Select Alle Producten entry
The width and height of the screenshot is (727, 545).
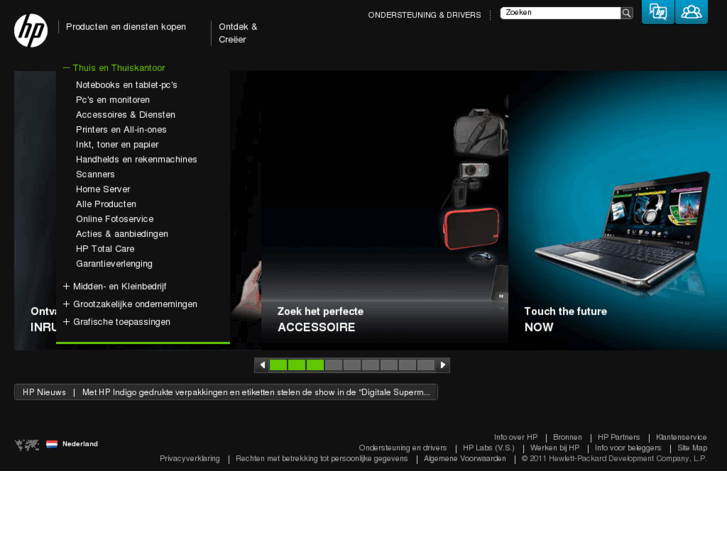106,204
